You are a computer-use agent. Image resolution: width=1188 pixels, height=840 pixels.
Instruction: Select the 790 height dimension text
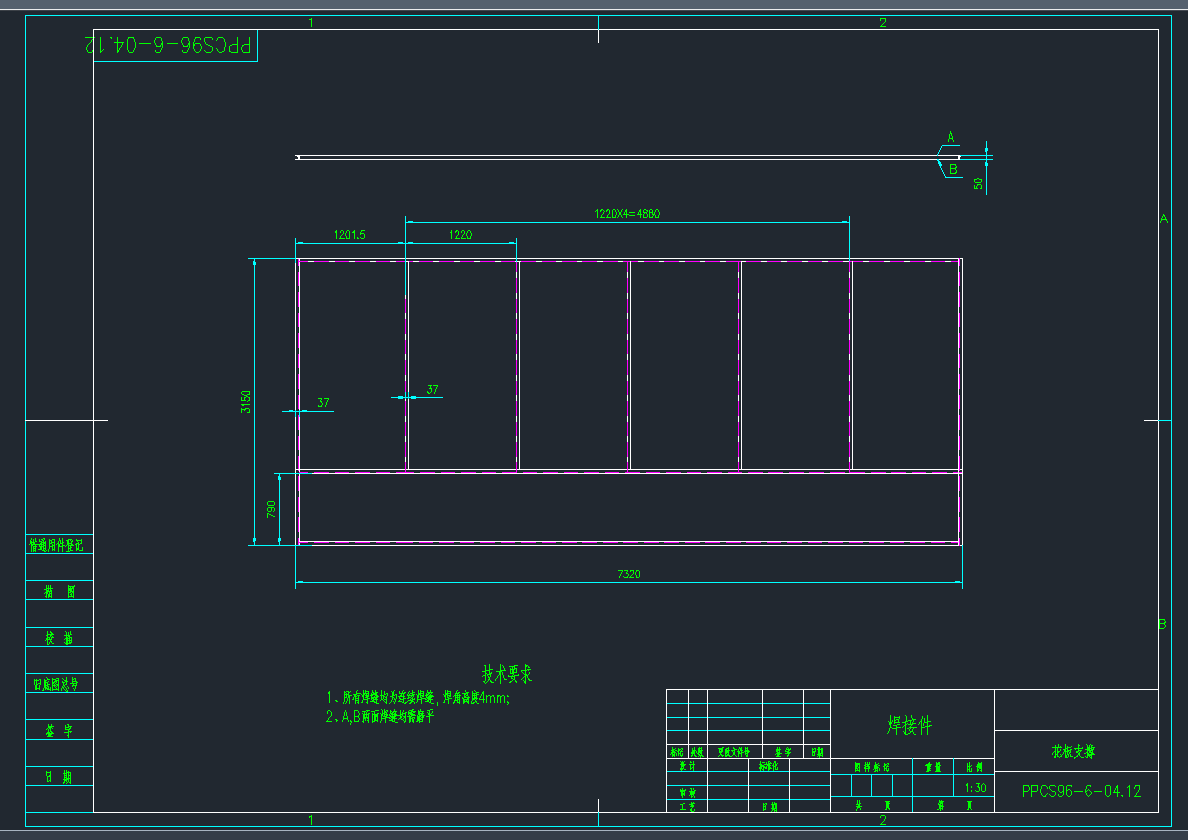271,509
